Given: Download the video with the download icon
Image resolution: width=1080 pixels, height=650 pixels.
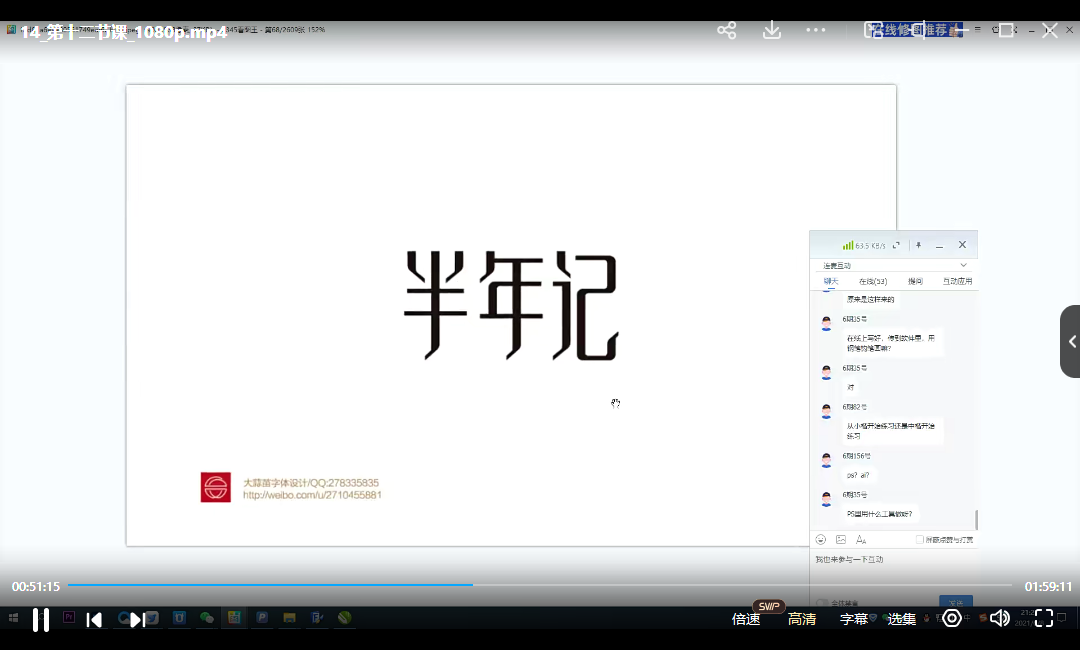Looking at the screenshot, I should click(x=772, y=30).
